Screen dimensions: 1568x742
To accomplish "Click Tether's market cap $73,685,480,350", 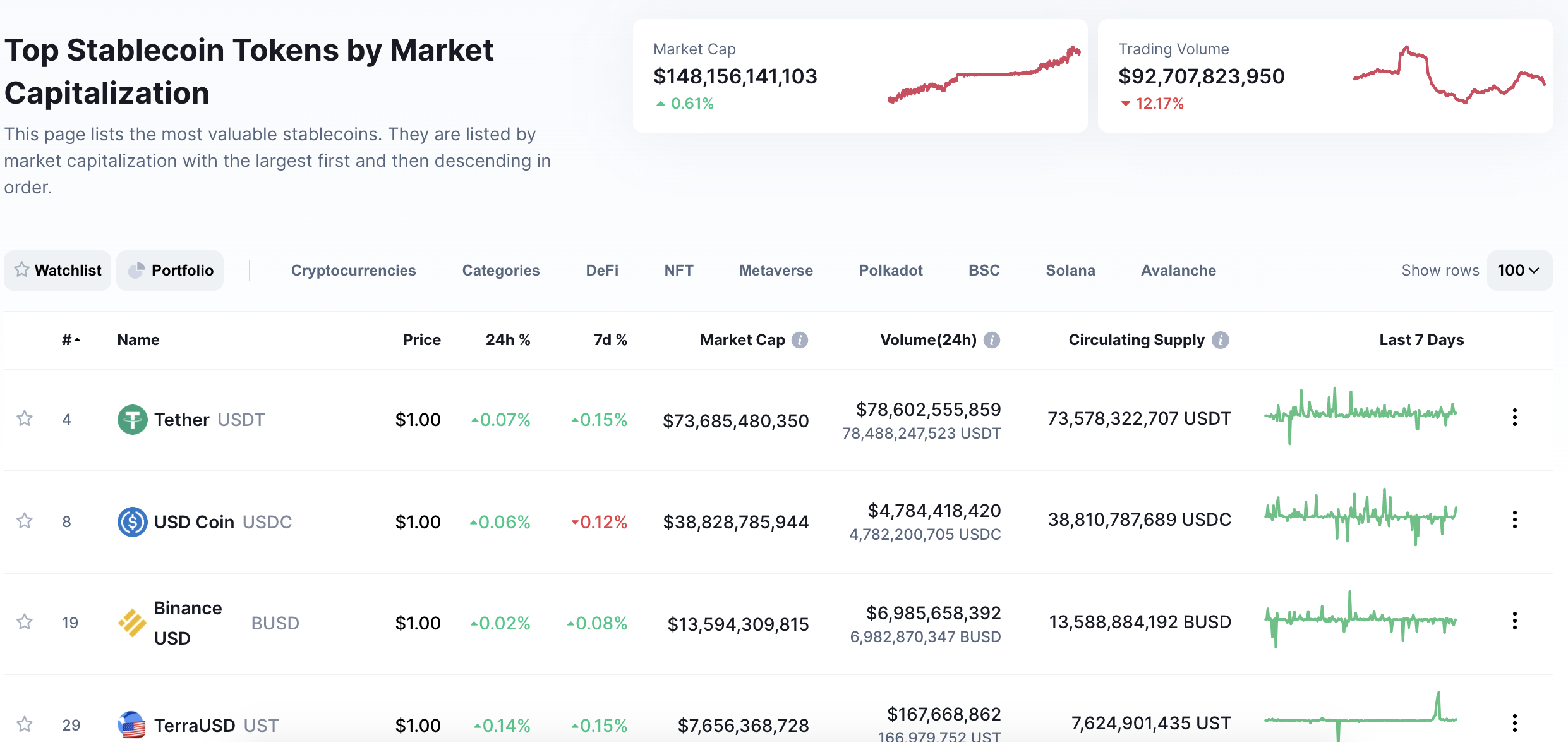I will (x=736, y=421).
